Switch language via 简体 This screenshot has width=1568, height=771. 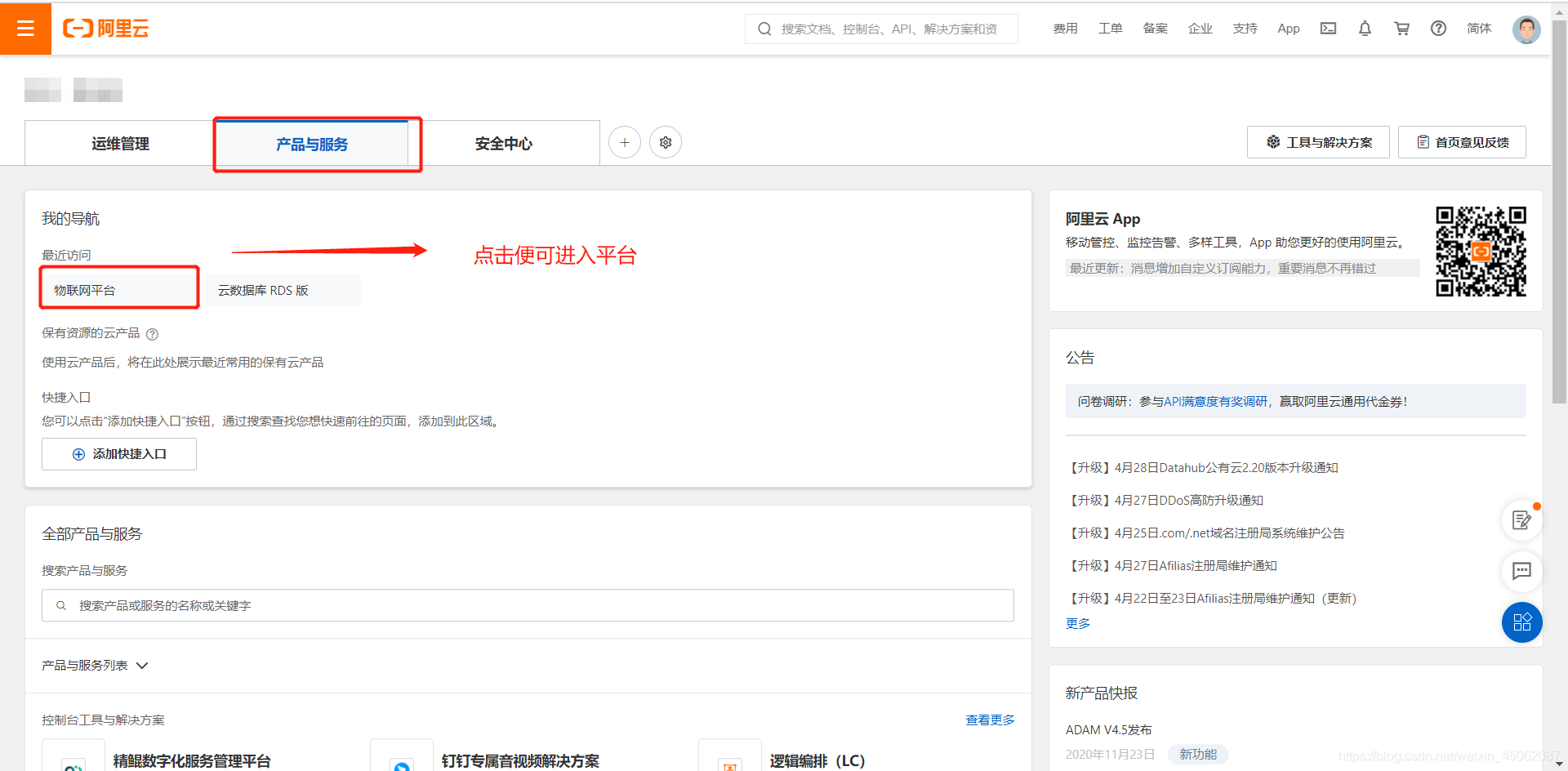click(1479, 29)
